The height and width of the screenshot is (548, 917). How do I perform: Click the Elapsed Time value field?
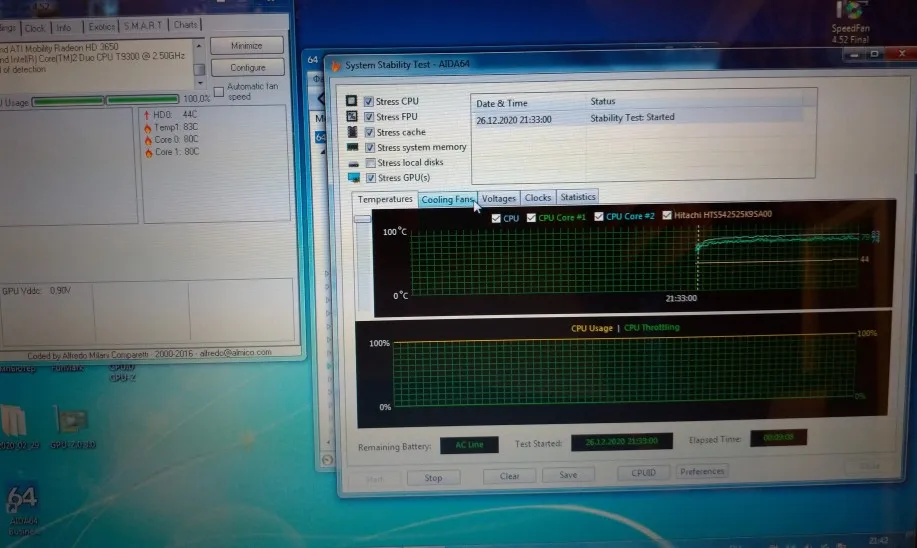pyautogui.click(x=778, y=437)
